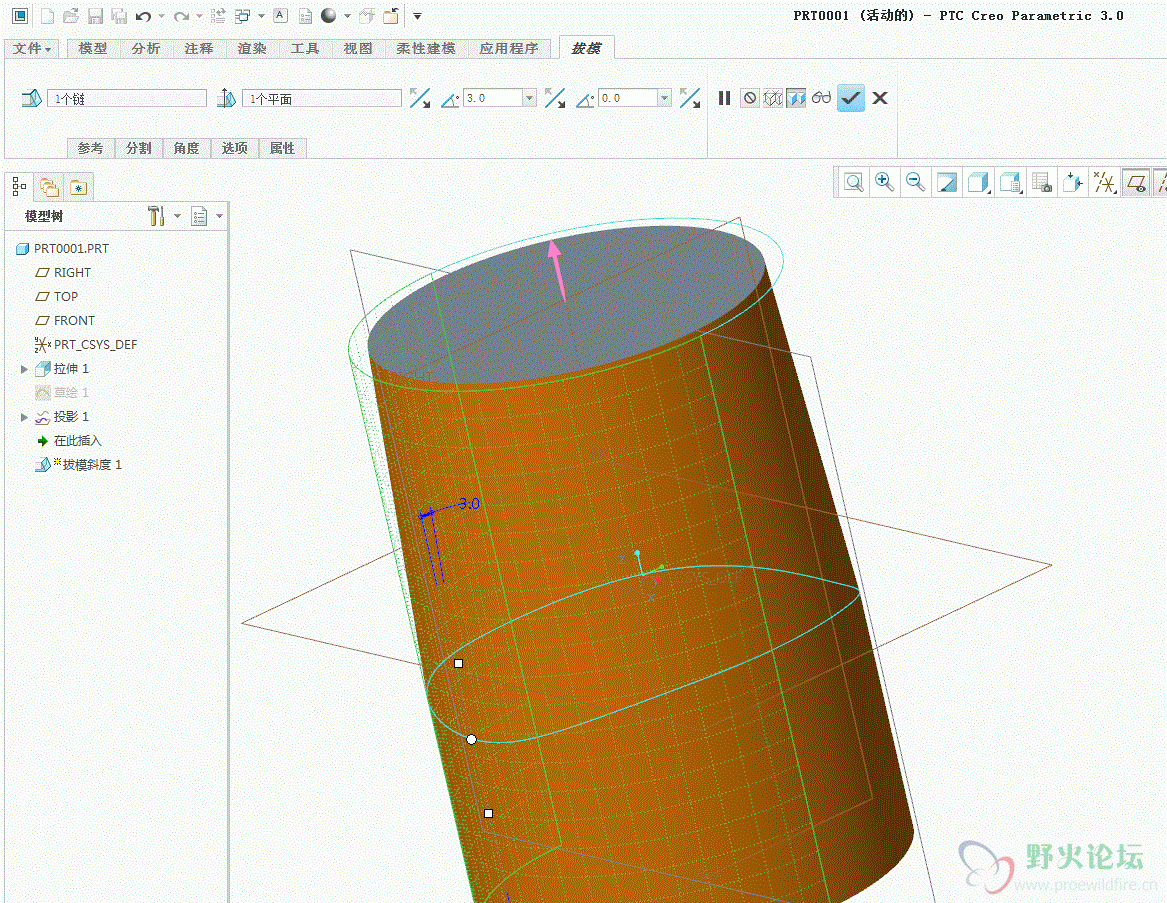
Task: Open the 0.0 angle value dropdown
Action: [x=665, y=98]
